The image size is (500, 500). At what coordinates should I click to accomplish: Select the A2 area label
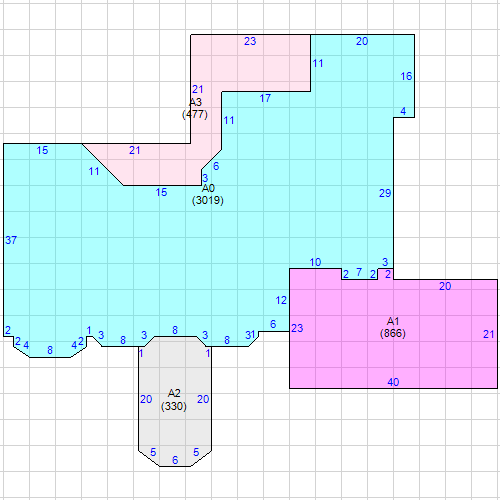click(174, 393)
